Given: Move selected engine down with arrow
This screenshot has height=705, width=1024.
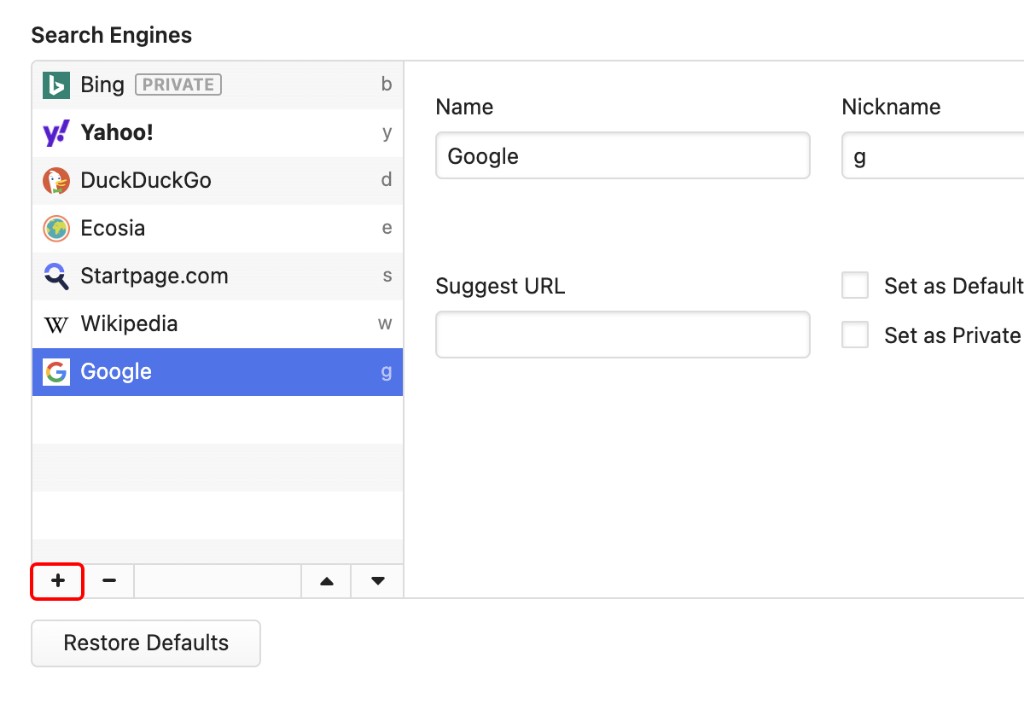Looking at the screenshot, I should [377, 581].
